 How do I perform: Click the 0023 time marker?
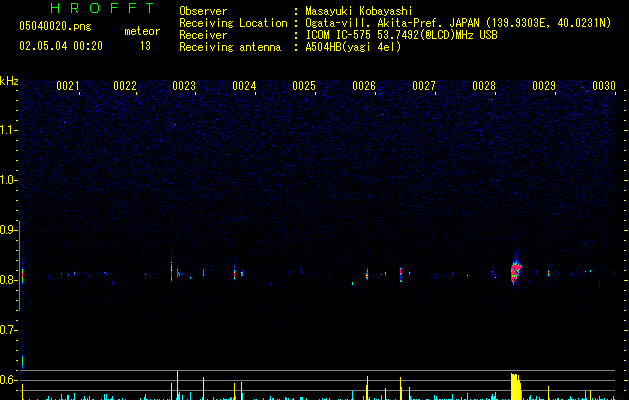point(184,86)
